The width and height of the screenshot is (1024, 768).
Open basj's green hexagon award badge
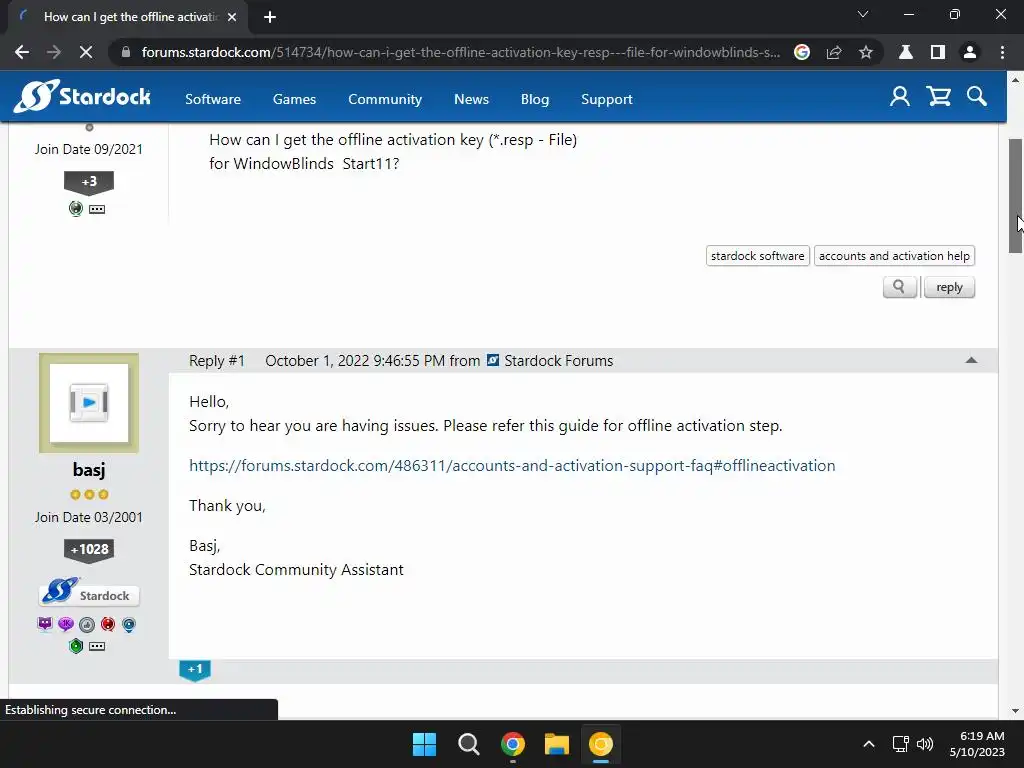(76, 646)
